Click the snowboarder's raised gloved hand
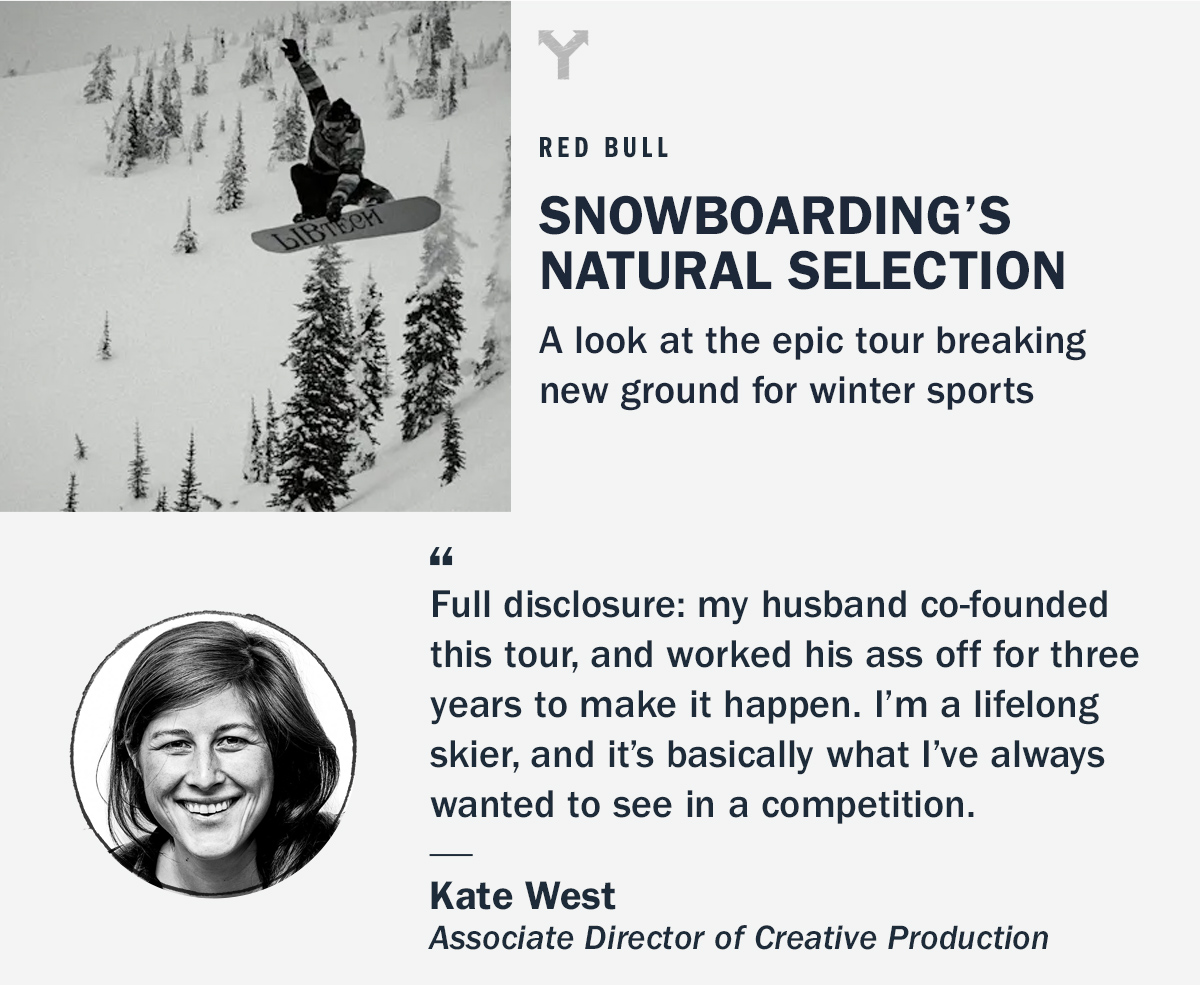The height and width of the screenshot is (985, 1200). coord(290,47)
